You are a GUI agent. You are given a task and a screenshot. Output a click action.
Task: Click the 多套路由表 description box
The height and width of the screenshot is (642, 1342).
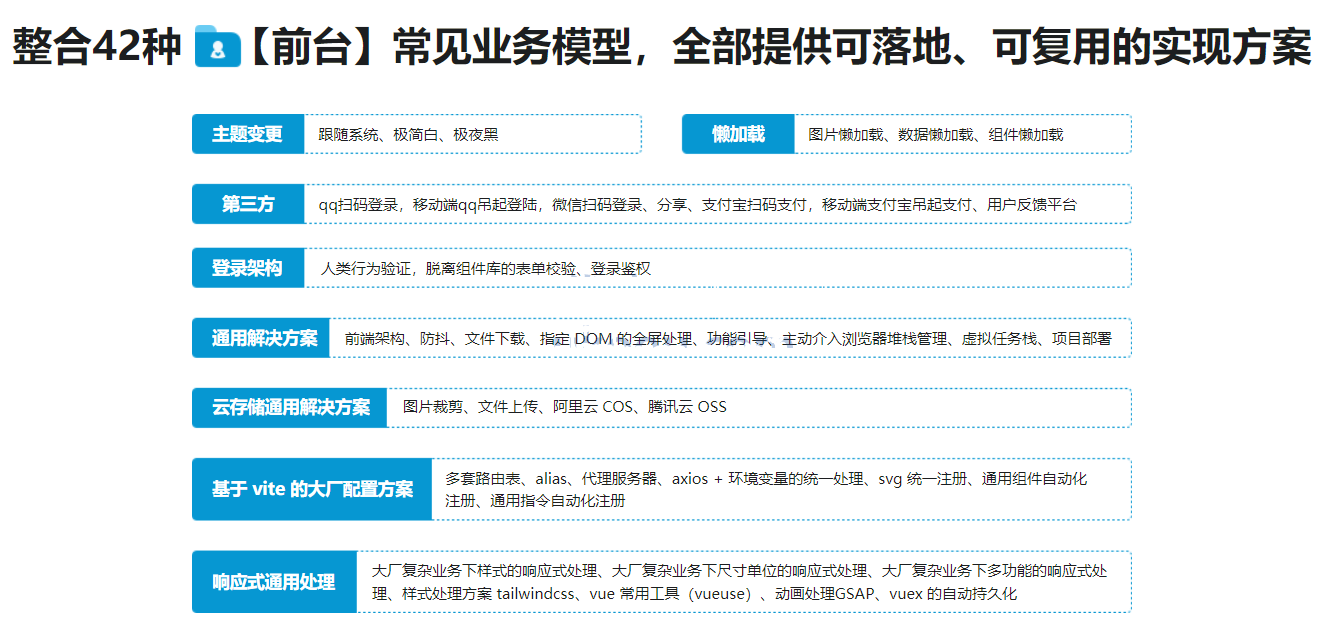[x=780, y=489]
